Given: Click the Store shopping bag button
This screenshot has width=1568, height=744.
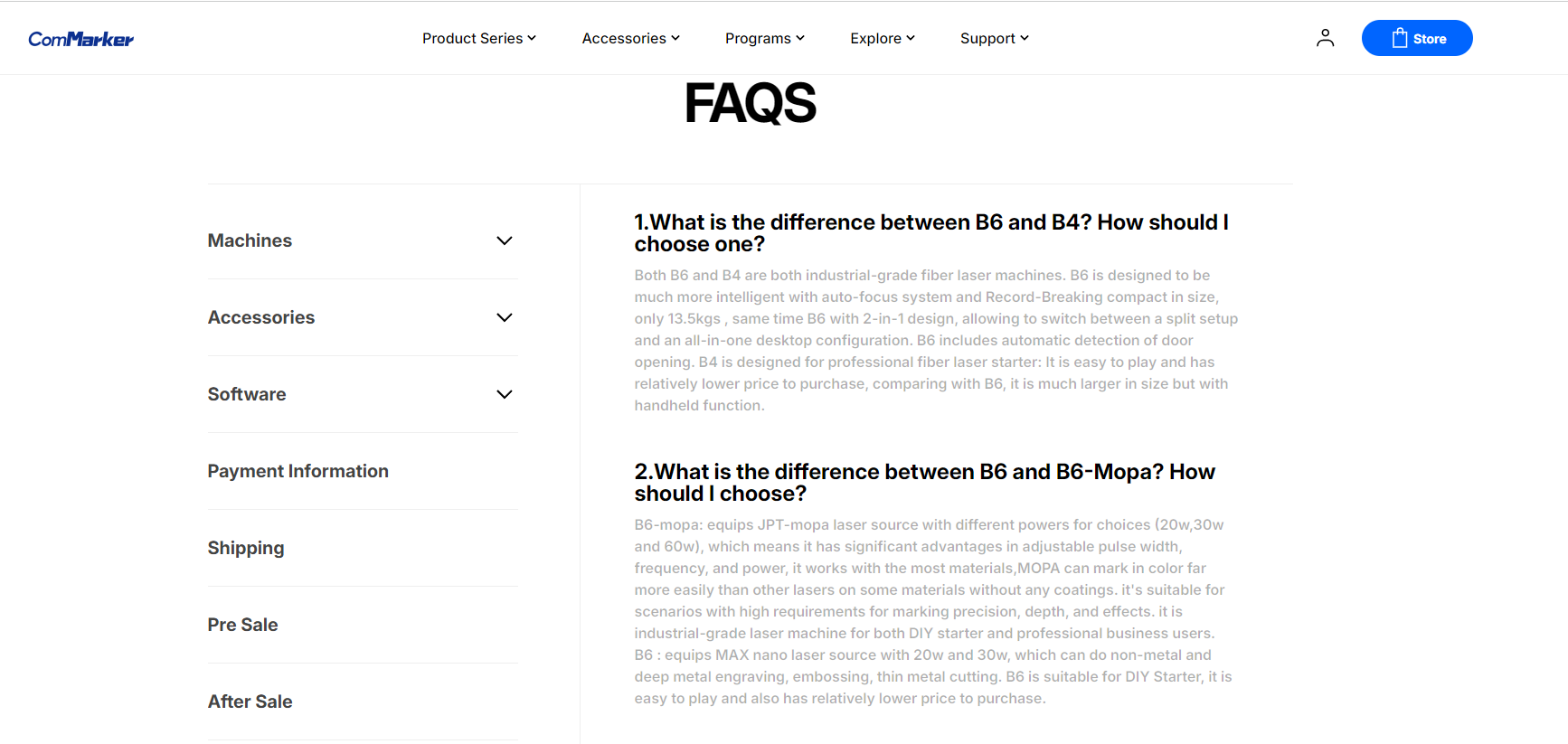Looking at the screenshot, I should [1416, 38].
